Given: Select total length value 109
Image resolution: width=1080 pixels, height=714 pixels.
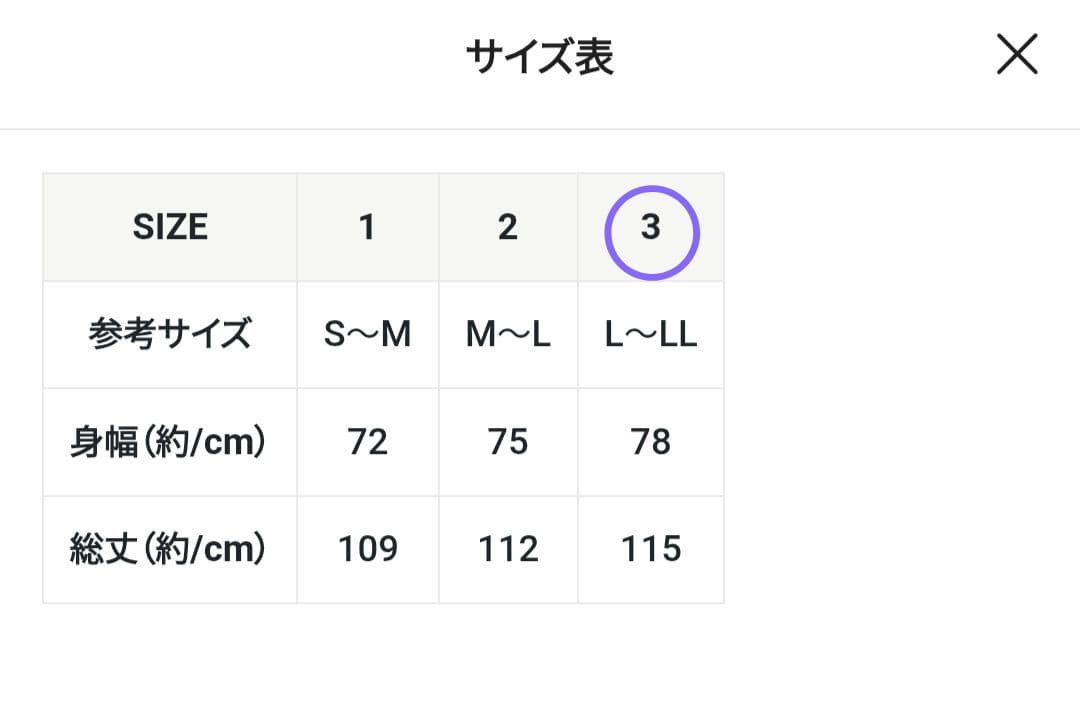Looking at the screenshot, I should (368, 549).
